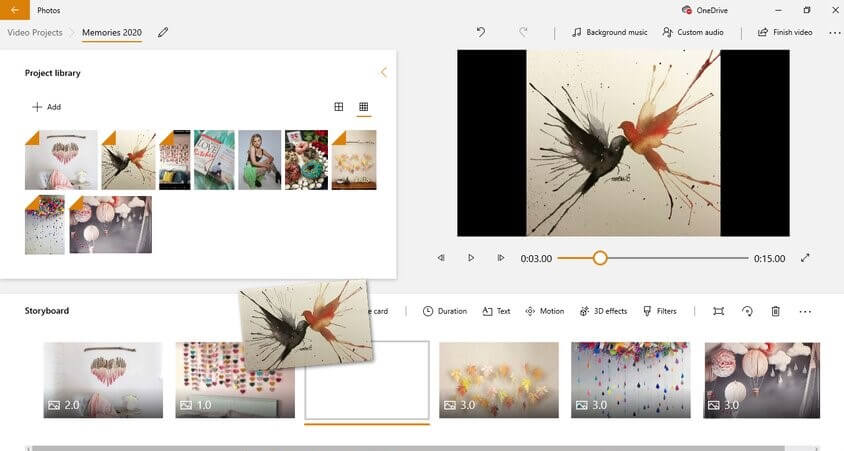This screenshot has height=451, width=844.
Task: Click the OneDrive status icon
Action: [x=687, y=10]
